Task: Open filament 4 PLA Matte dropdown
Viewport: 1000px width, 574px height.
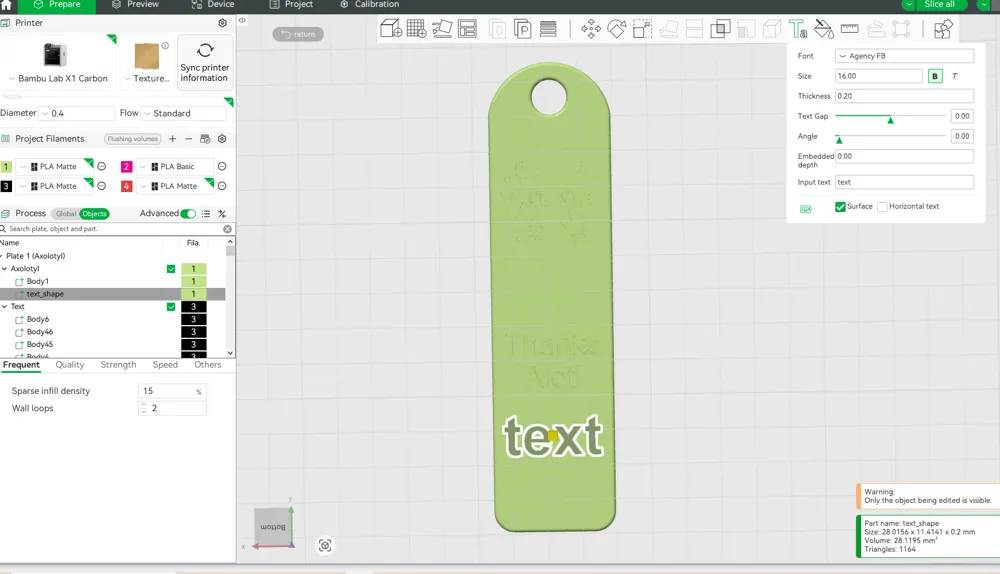Action: coord(174,186)
